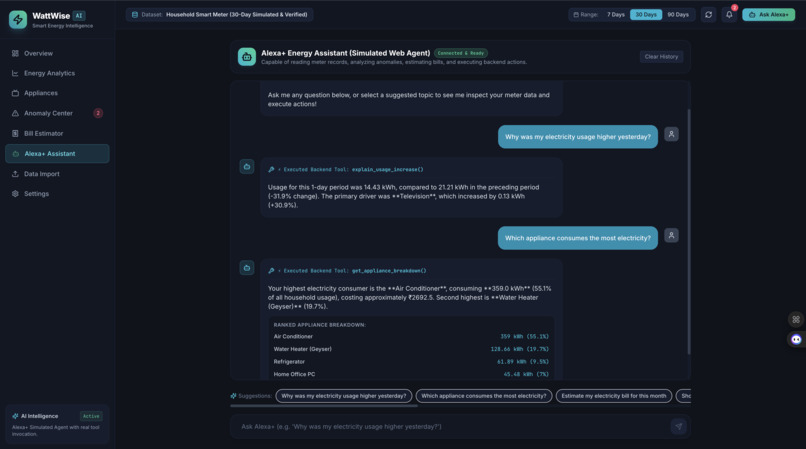806x449 pixels.
Task: Click the wrench icon before explain_usage_increase()
Action: point(271,170)
